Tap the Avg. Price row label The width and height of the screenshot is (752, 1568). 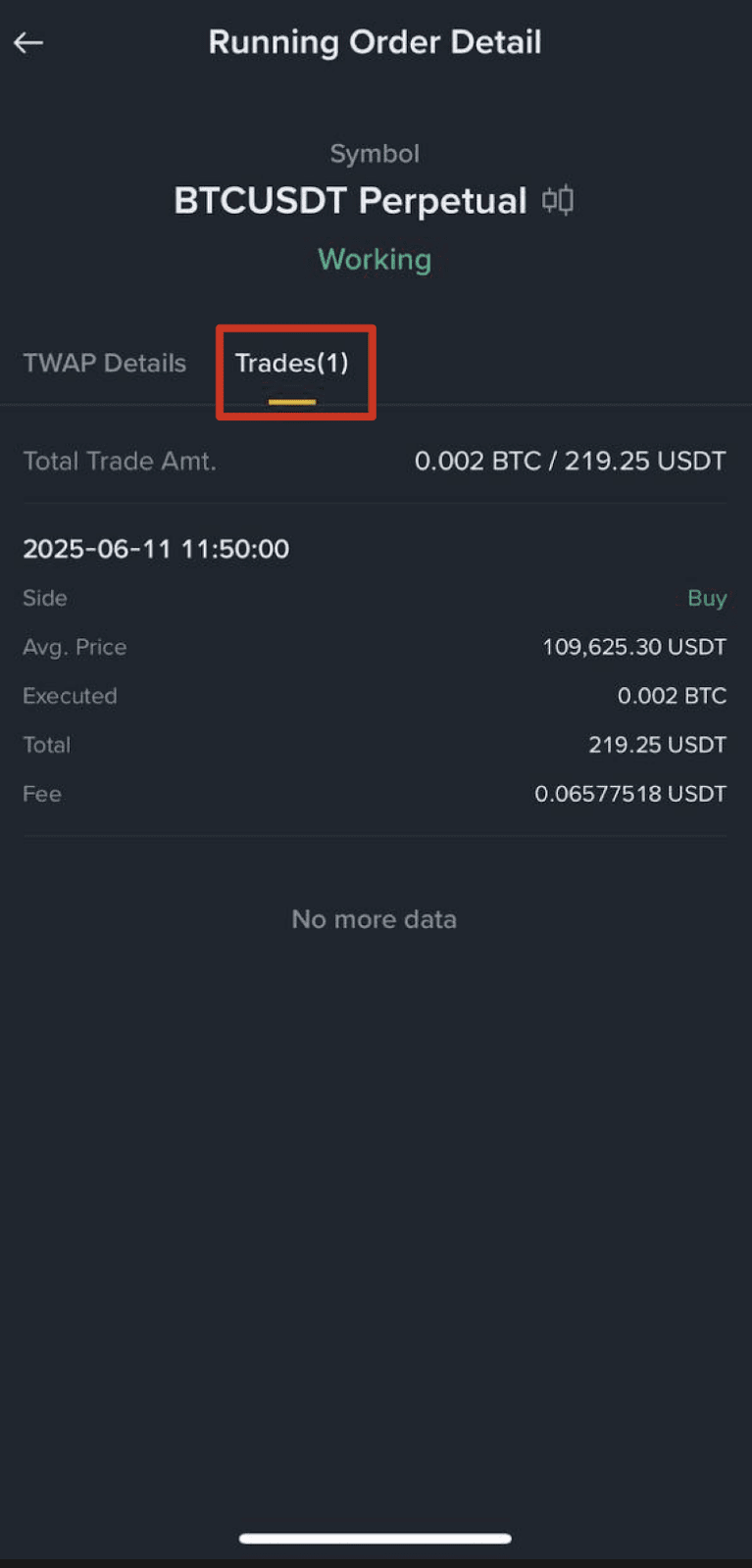(x=75, y=647)
